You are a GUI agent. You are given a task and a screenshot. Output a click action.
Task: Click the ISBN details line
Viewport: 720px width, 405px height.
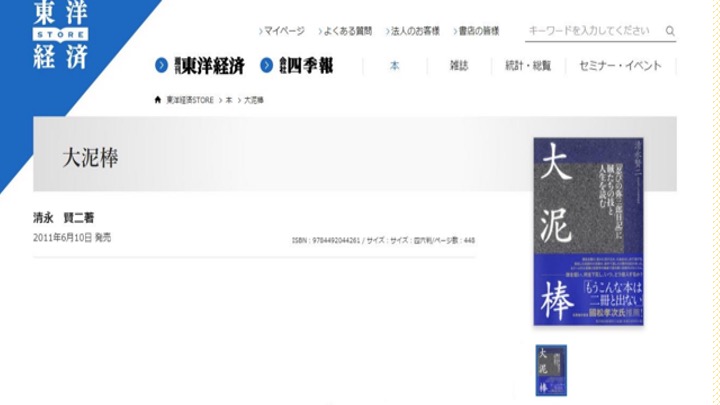[x=383, y=240]
